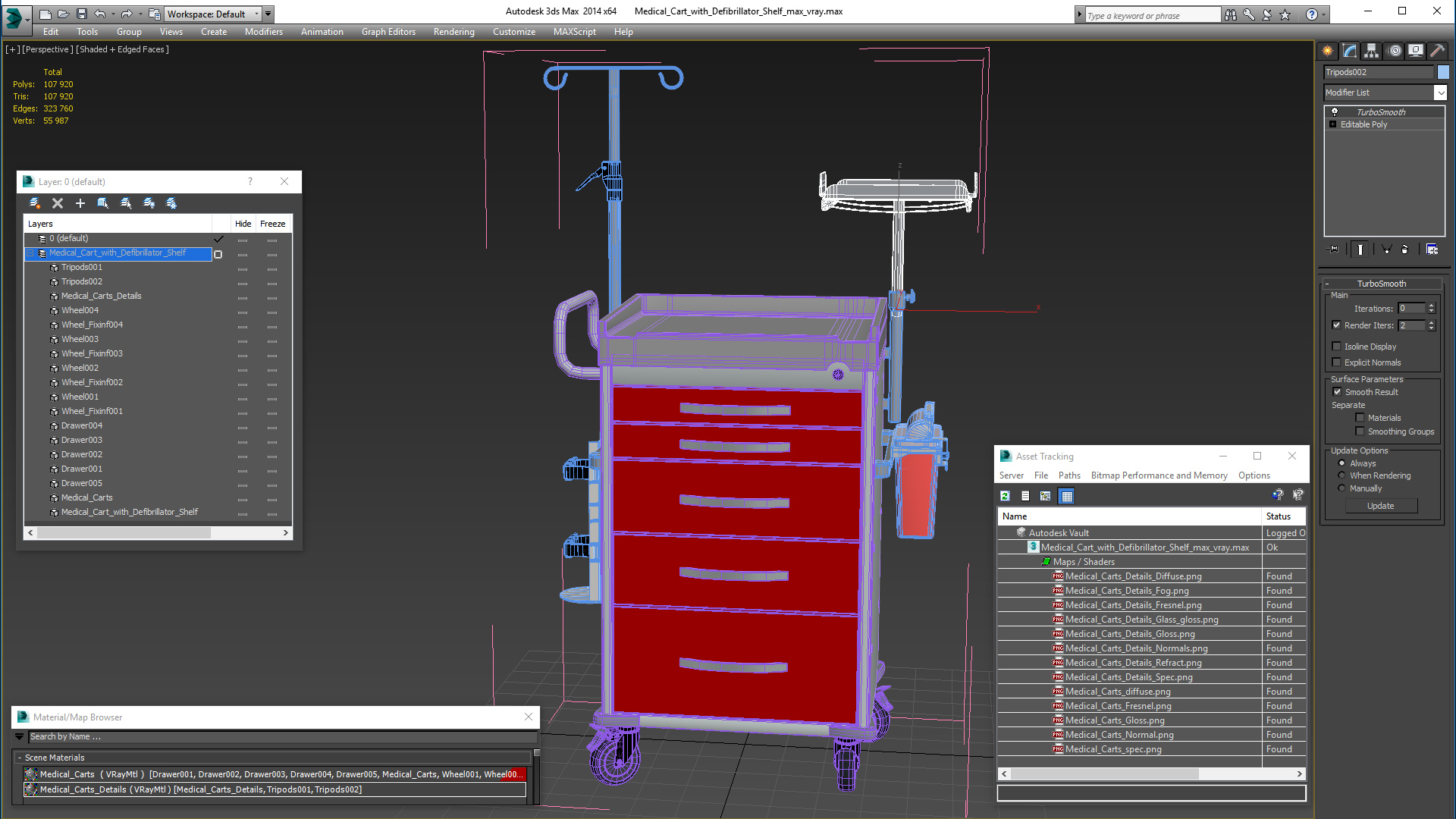Enable Explicit Normals checkbox
The width and height of the screenshot is (1456, 819).
1336,362
